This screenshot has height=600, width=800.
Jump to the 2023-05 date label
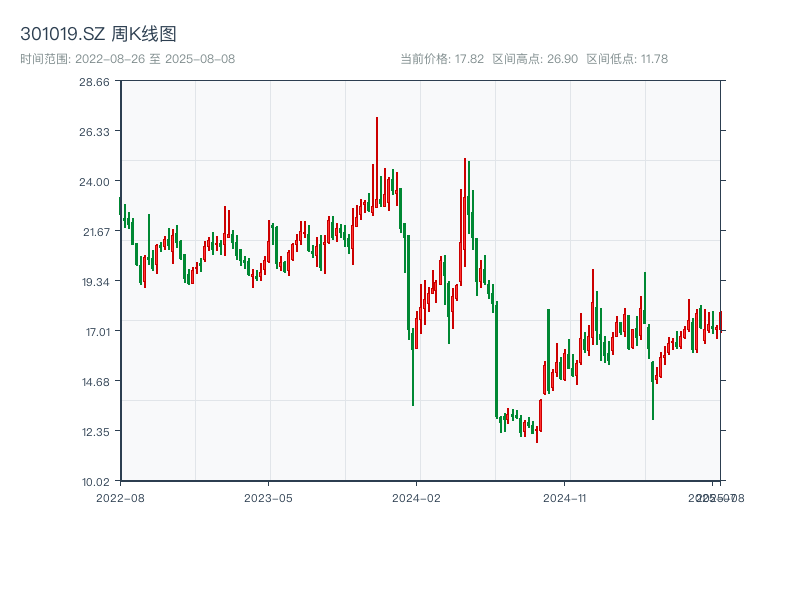click(269, 497)
